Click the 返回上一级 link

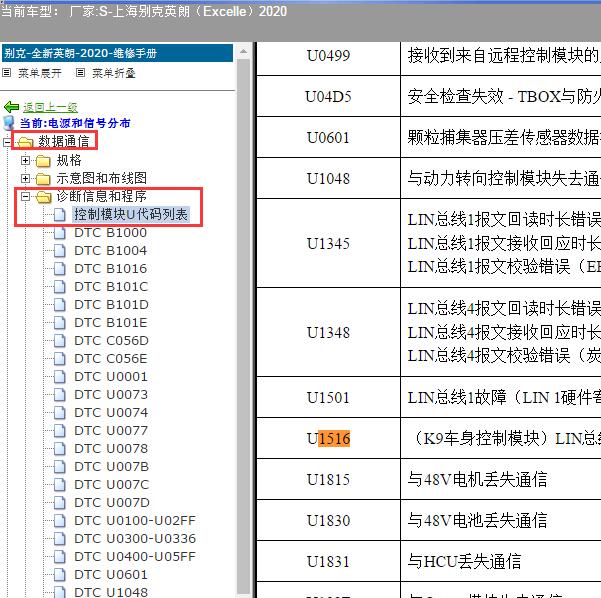click(50, 107)
